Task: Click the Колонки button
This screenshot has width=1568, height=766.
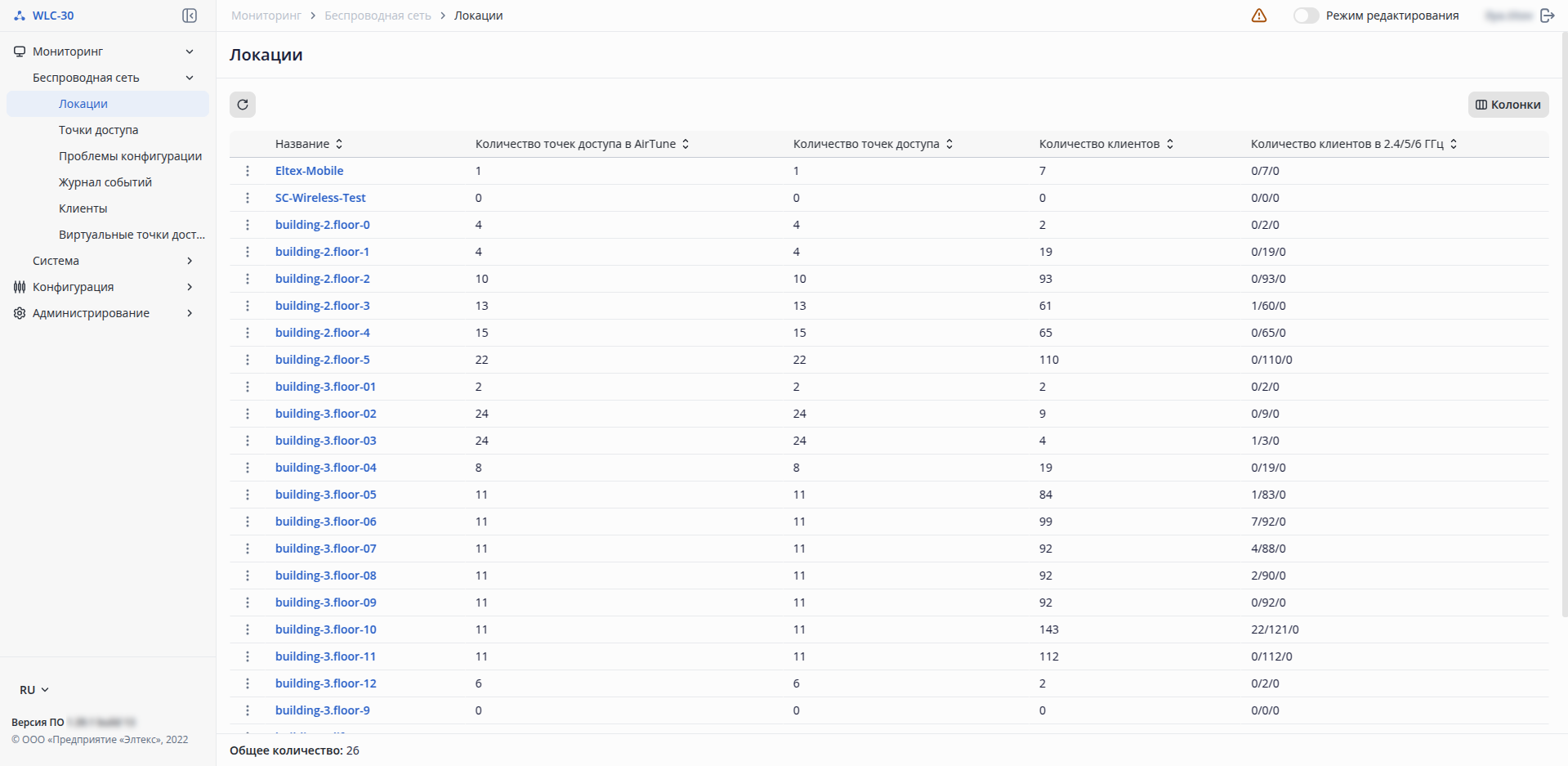Action: (1508, 105)
